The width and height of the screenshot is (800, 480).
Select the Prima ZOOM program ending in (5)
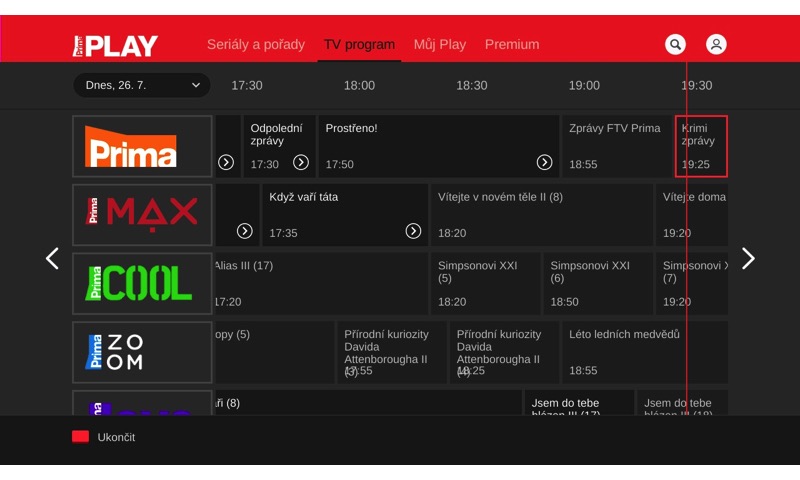(274, 352)
